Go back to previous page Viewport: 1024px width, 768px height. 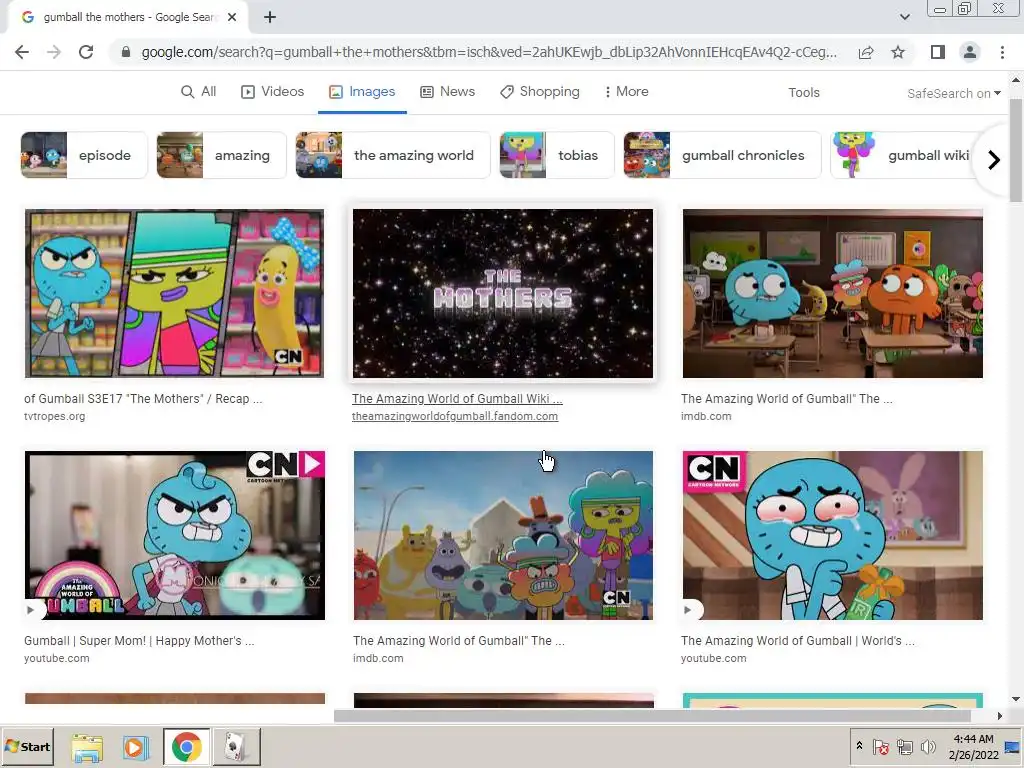22,52
